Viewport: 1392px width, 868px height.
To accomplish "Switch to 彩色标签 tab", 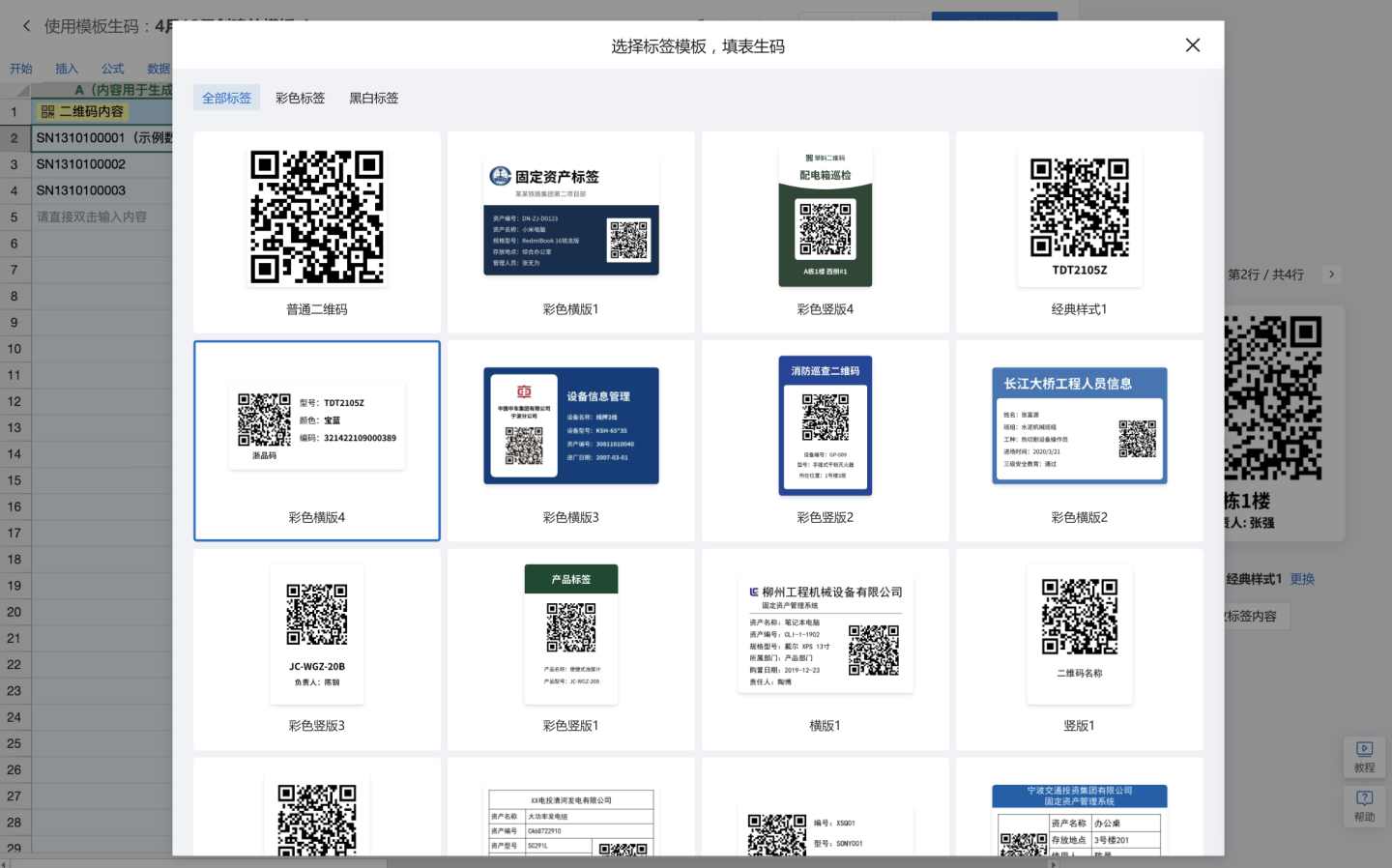I will (300, 98).
